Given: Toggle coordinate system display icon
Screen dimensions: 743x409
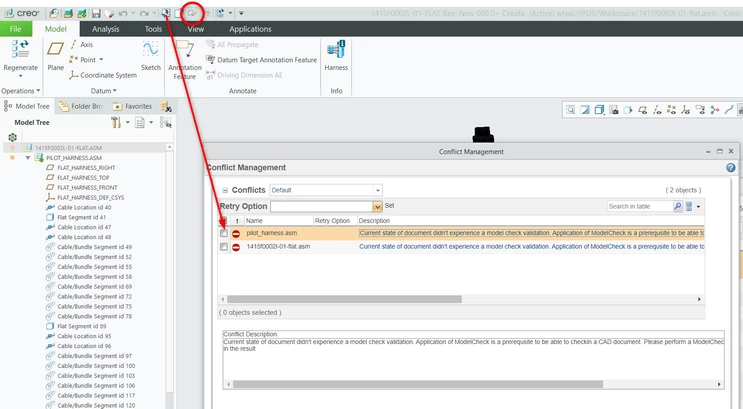Looking at the screenshot, I should [x=686, y=110].
